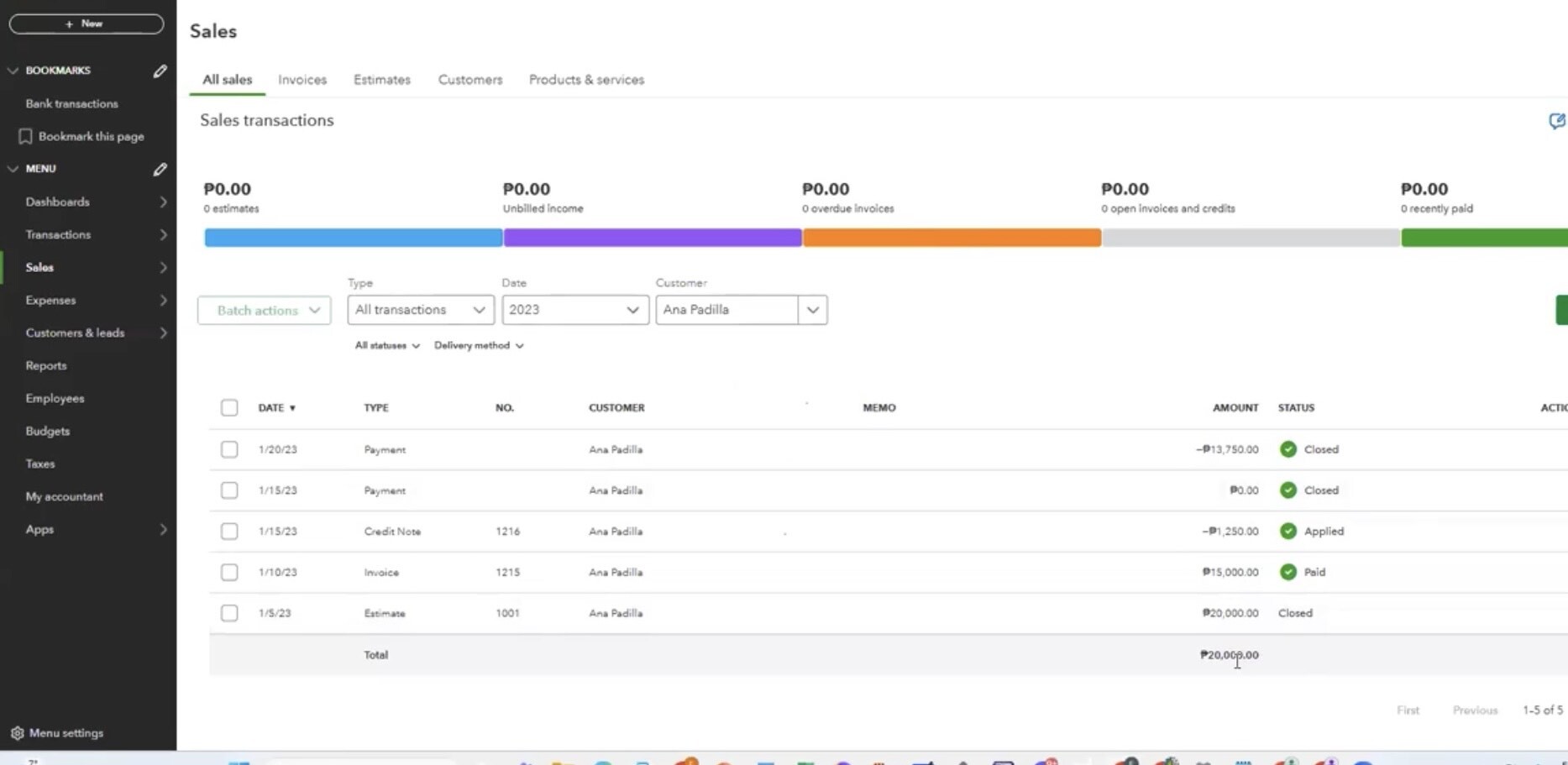Click the green check icon on the ₱0.00 payment row
The image size is (1568, 765).
1287,490
